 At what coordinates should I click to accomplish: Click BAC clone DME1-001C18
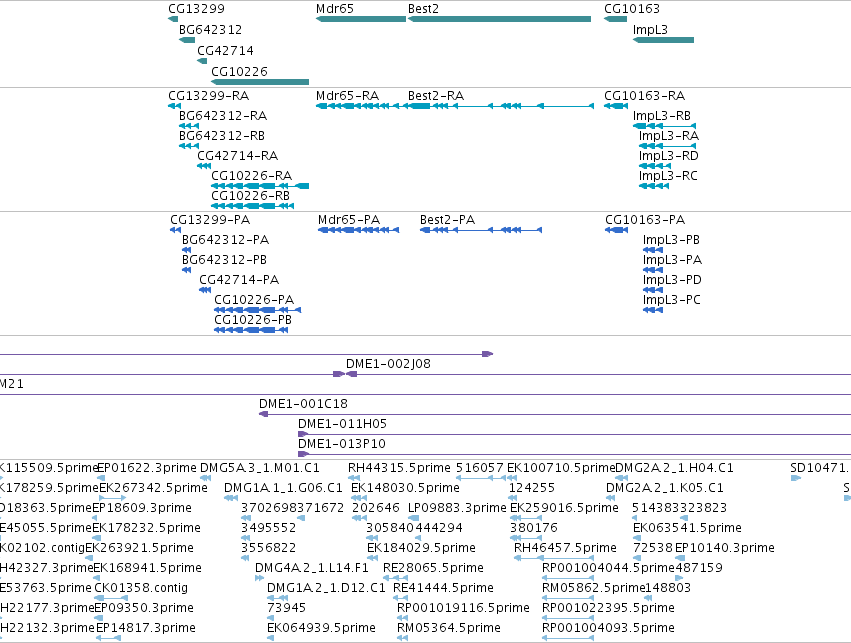(303, 404)
